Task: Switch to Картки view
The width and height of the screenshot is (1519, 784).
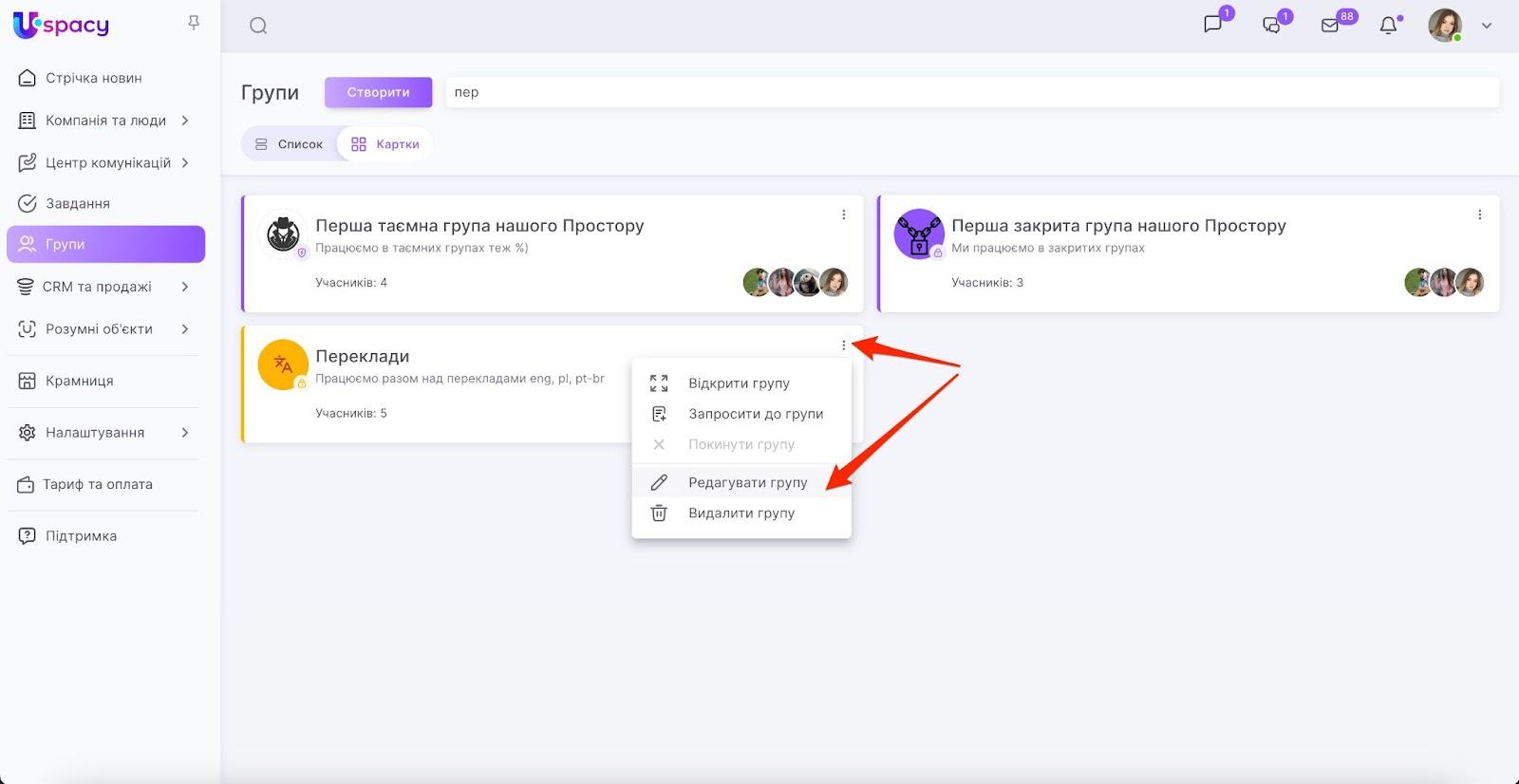Action: click(x=384, y=144)
